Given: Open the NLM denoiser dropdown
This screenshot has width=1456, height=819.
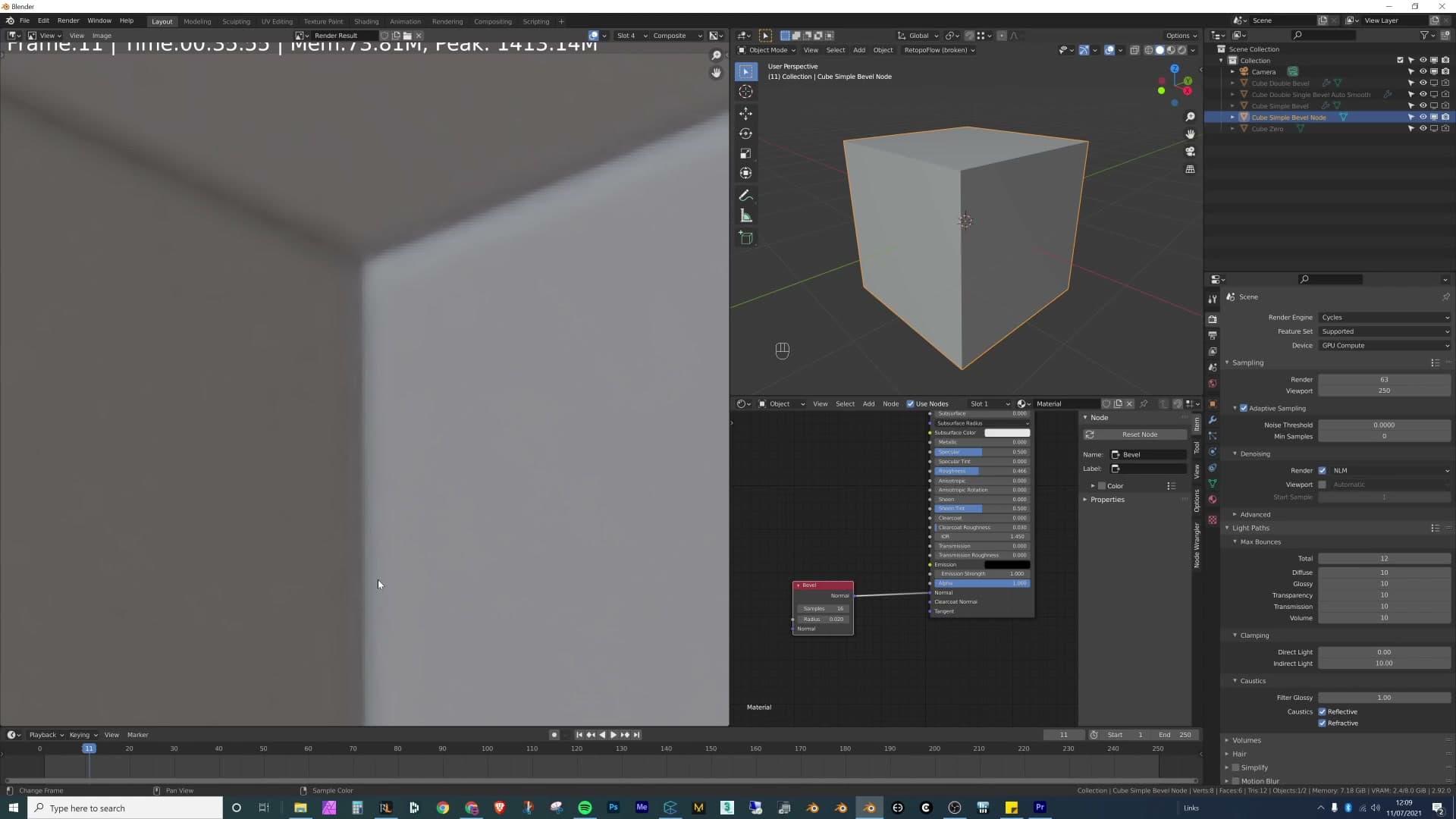Looking at the screenshot, I should [x=1391, y=471].
